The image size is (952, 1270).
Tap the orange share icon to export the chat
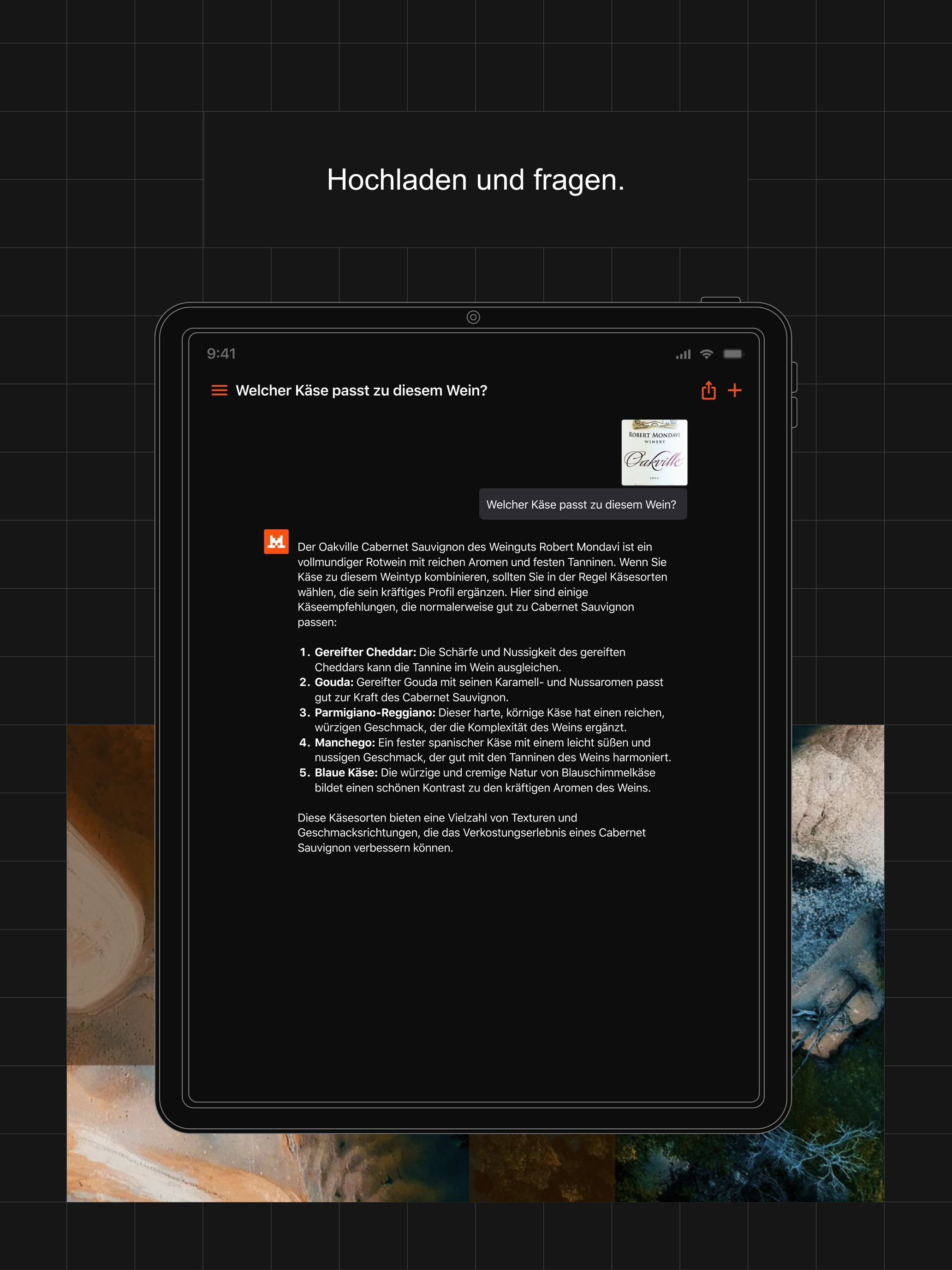708,390
